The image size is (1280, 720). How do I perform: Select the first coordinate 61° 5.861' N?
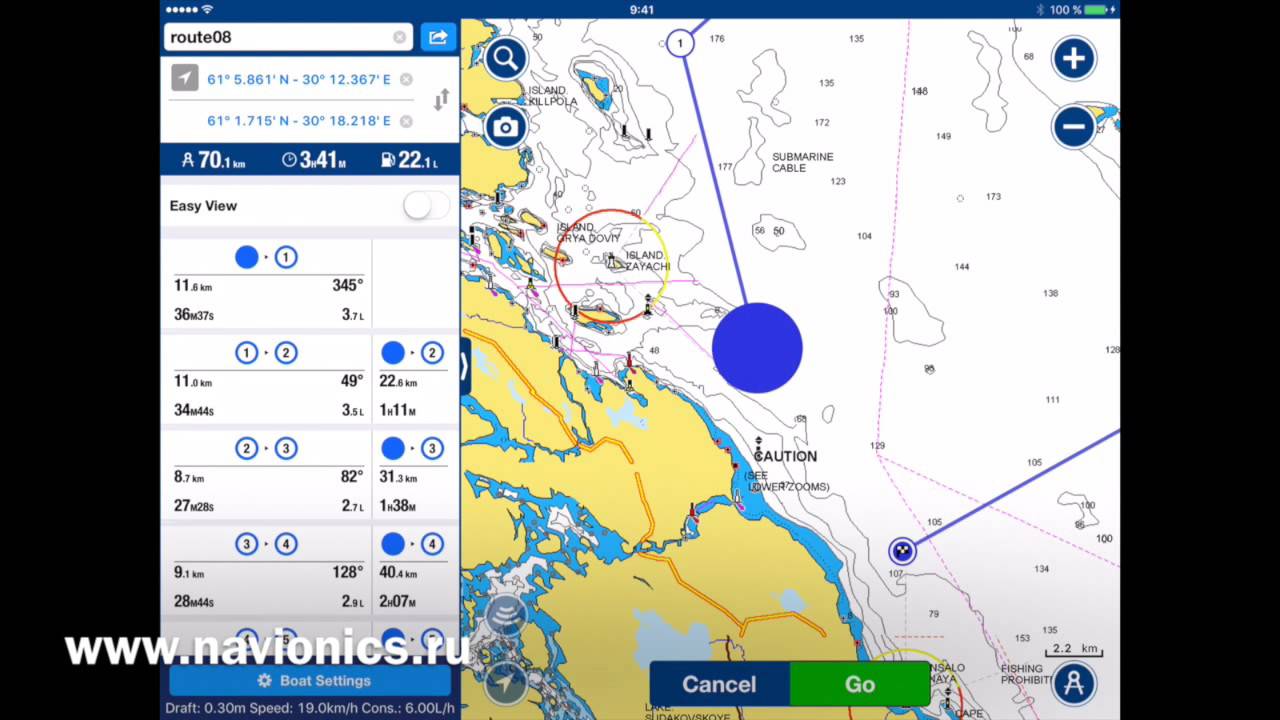pyautogui.click(x=299, y=79)
